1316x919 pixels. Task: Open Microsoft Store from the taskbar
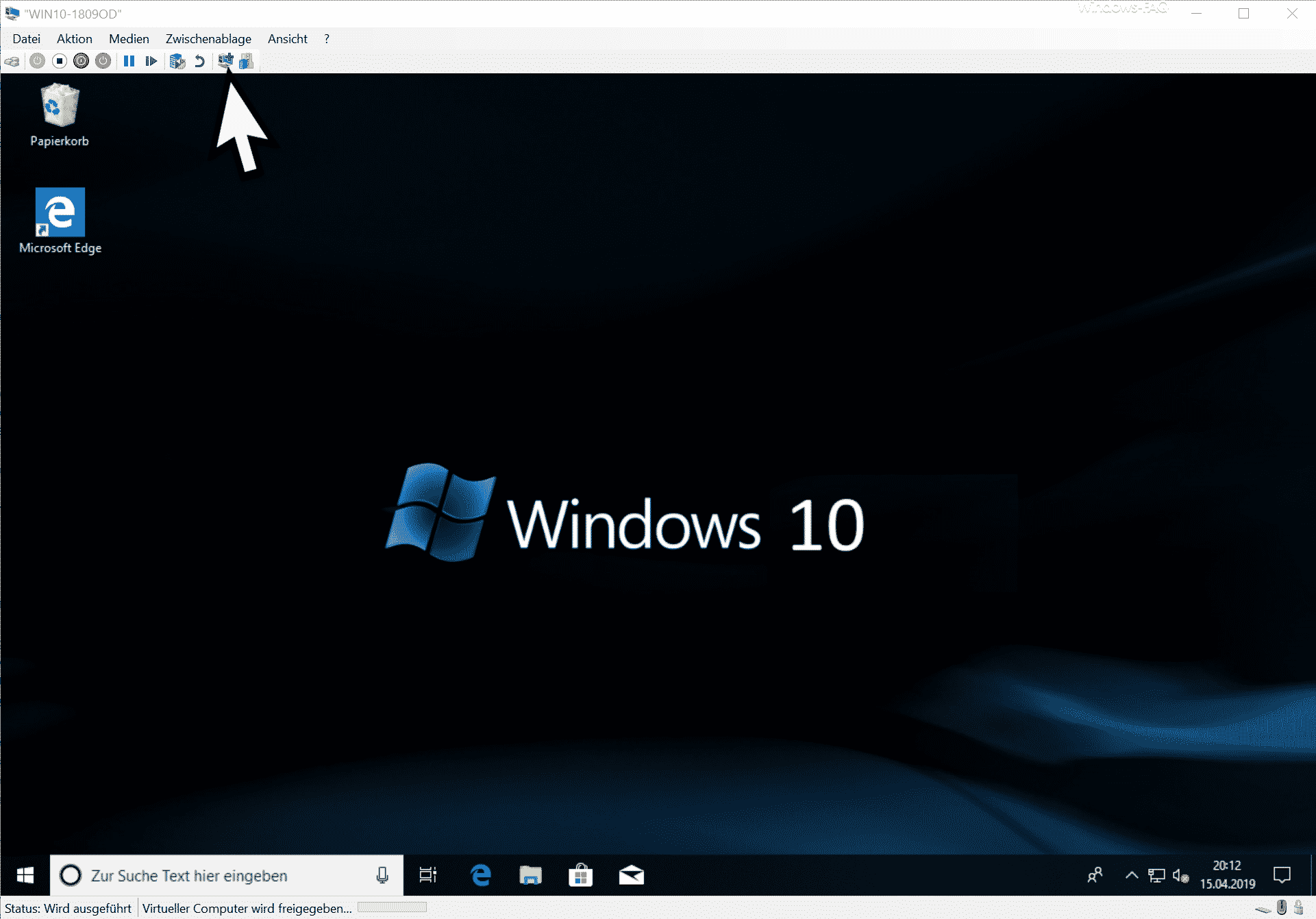tap(581, 875)
